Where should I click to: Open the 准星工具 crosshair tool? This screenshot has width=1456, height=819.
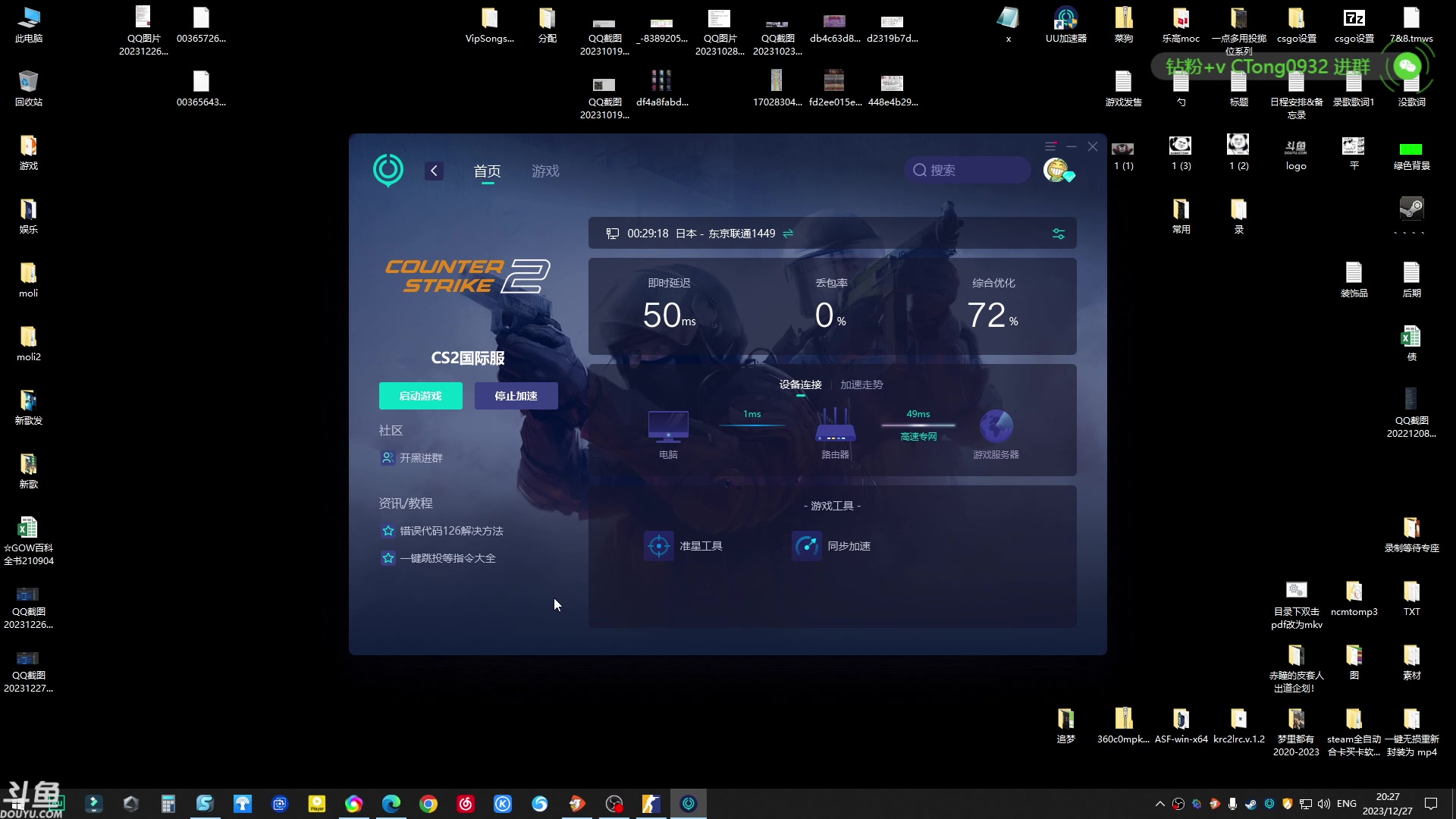point(683,546)
